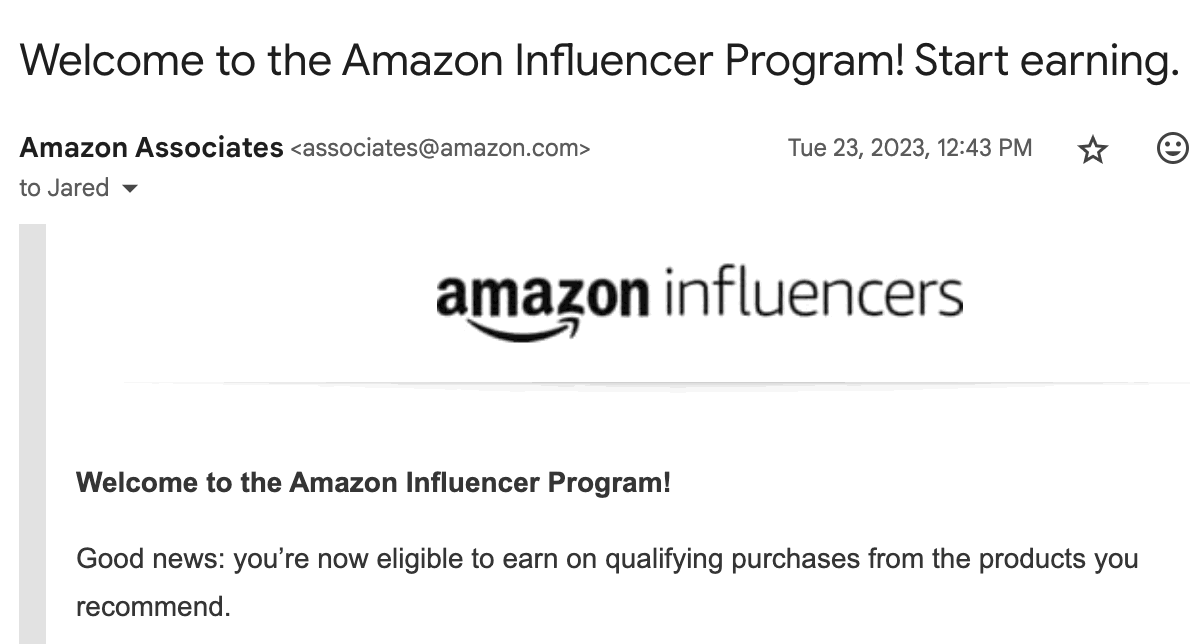
Task: Click "Start earning." in the subject
Action: (1046, 60)
